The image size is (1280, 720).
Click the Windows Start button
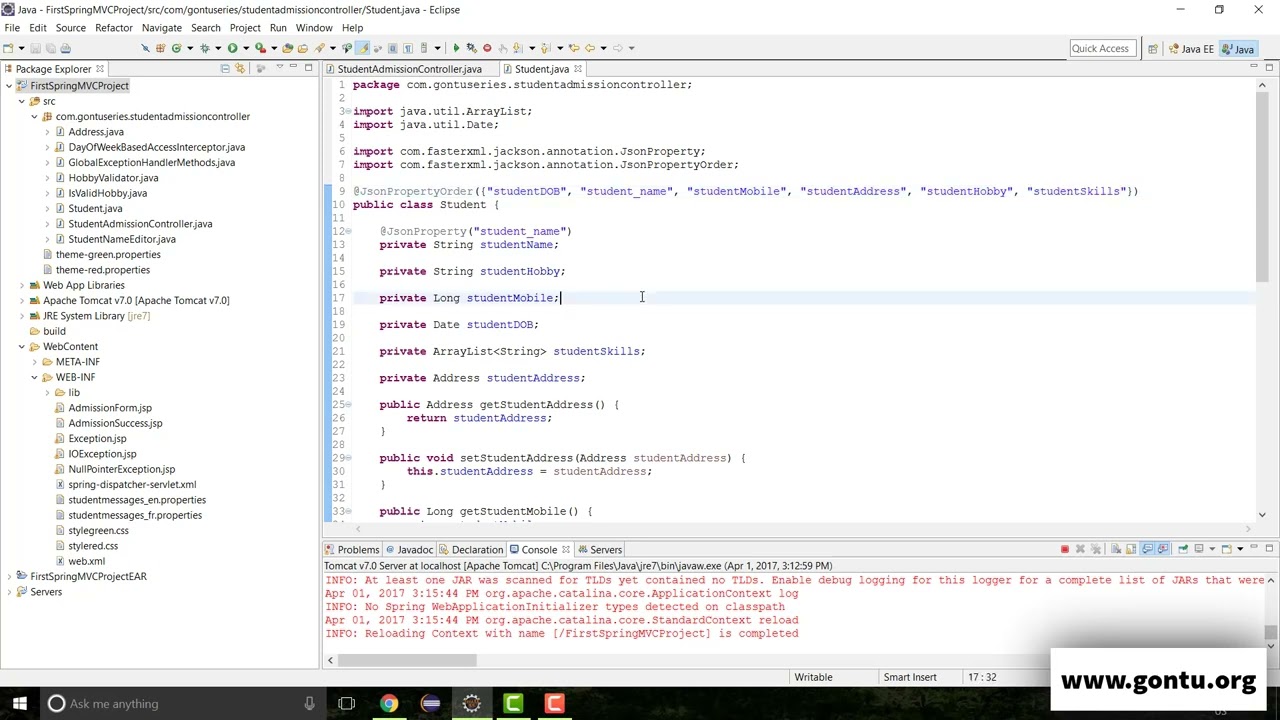click(x=20, y=703)
